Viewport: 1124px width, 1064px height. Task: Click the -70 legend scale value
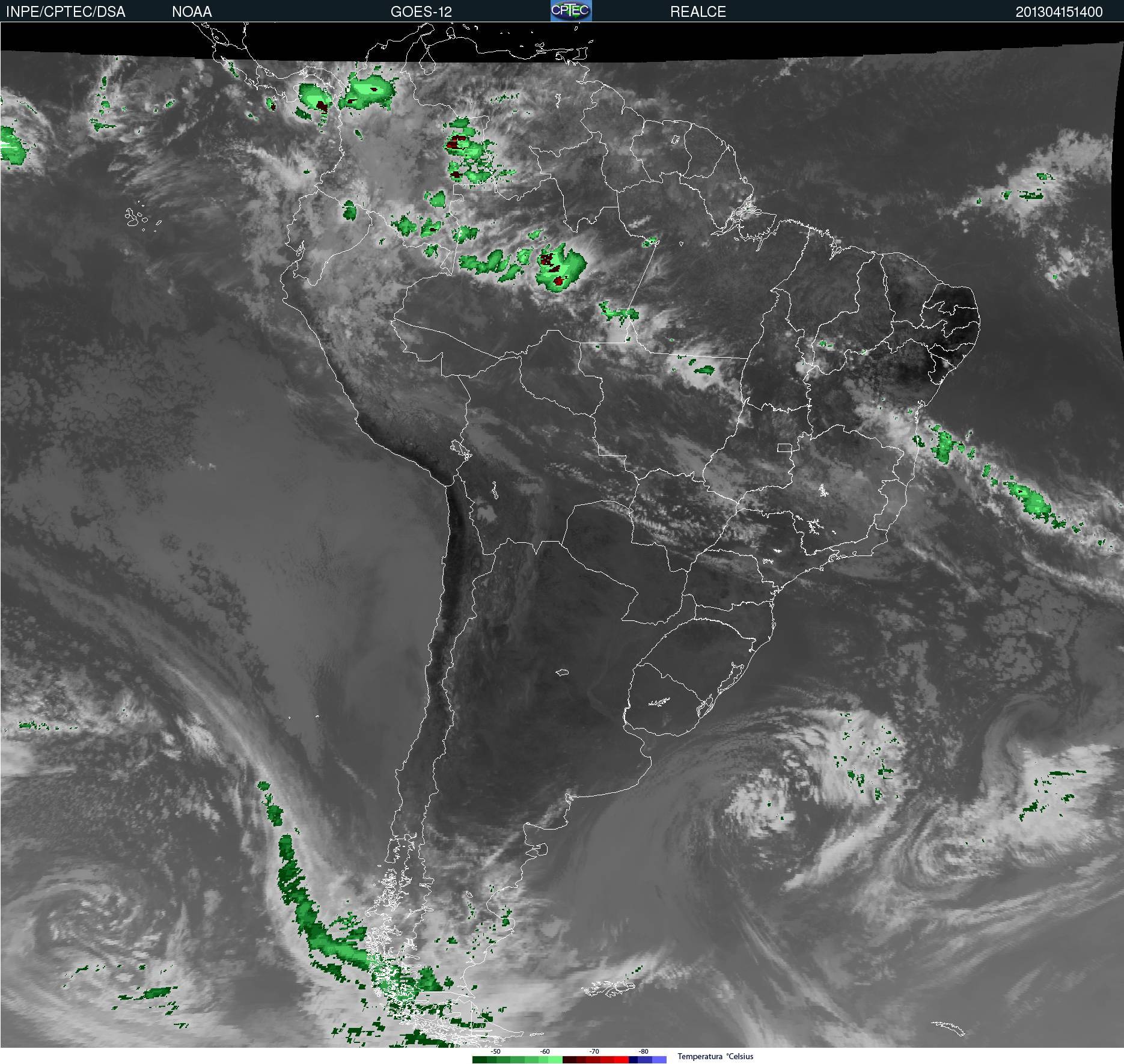594,1051
